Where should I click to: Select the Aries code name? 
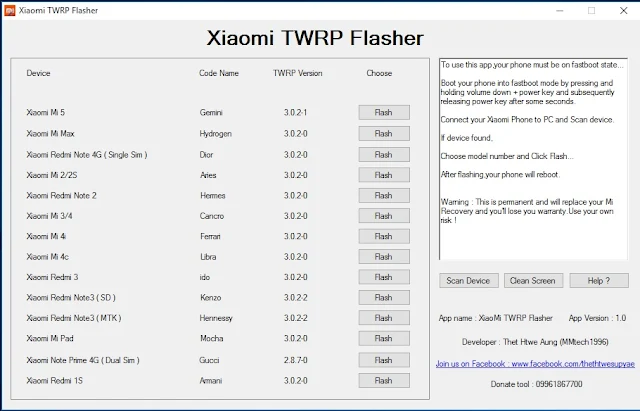pyautogui.click(x=208, y=176)
